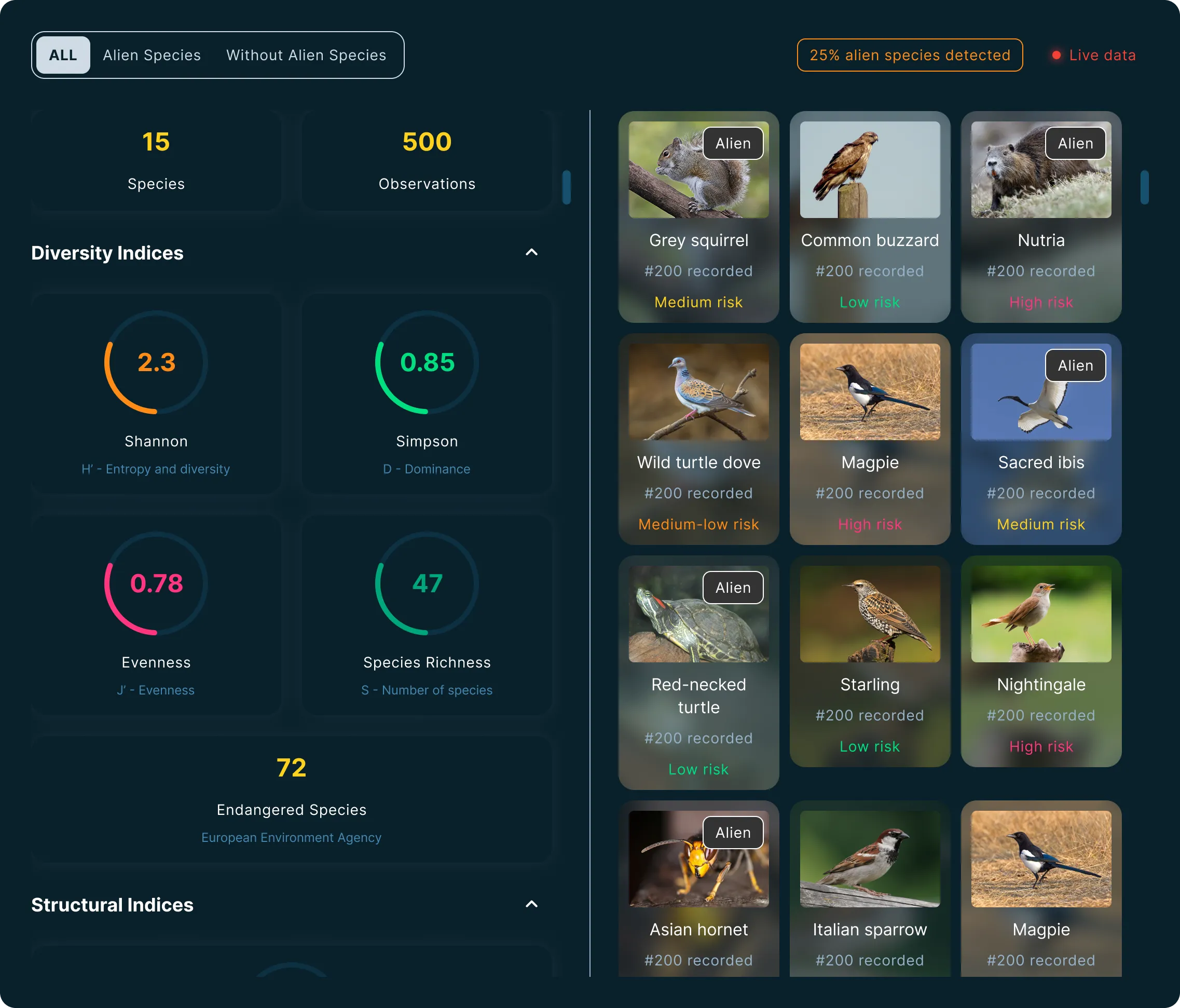
Task: Open the Magpie photo with High risk
Action: (x=870, y=392)
